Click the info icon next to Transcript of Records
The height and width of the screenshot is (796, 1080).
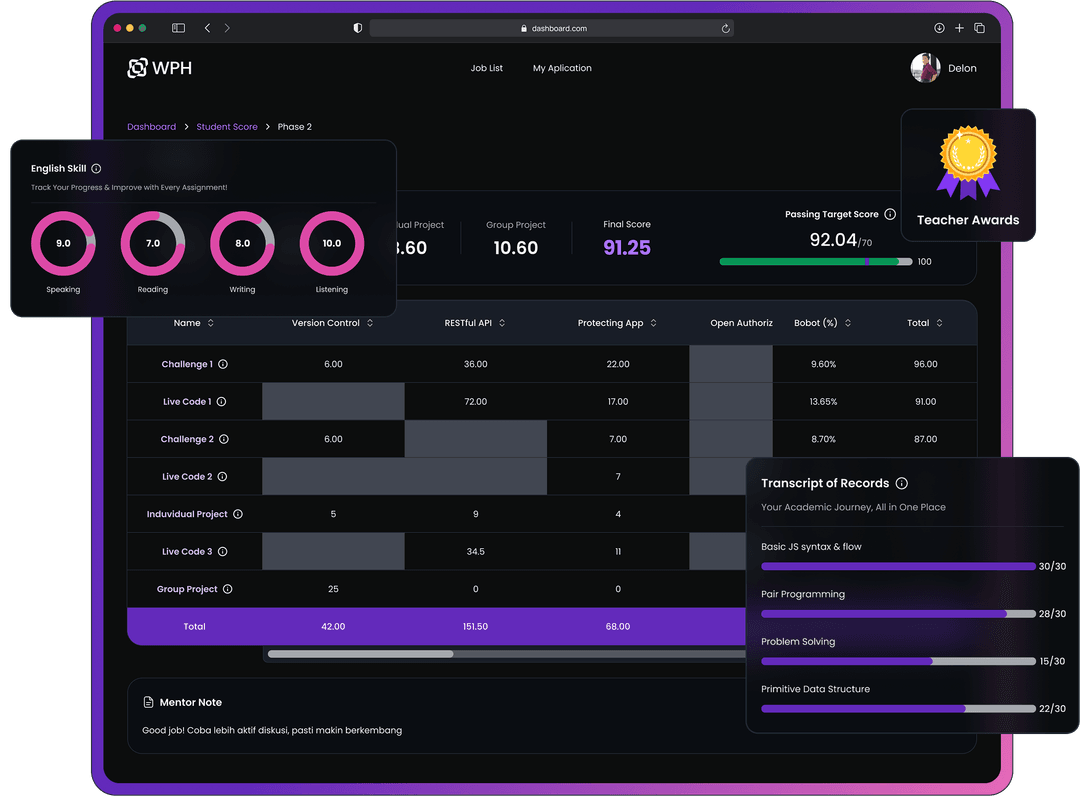click(x=902, y=483)
